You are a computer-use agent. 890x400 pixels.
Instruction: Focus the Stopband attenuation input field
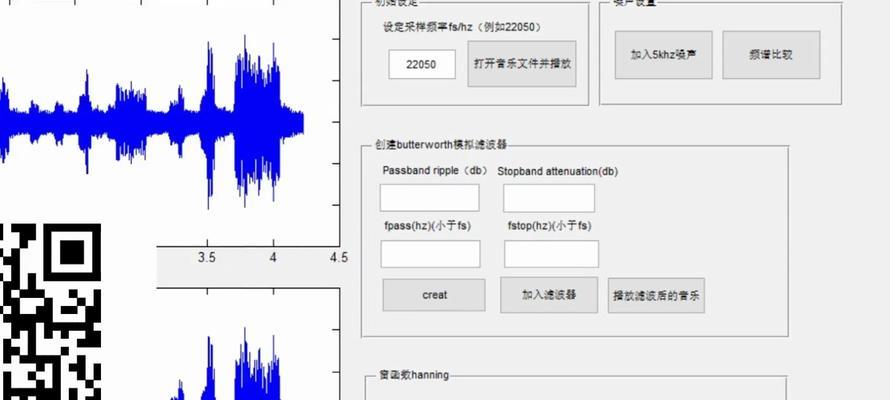click(549, 198)
